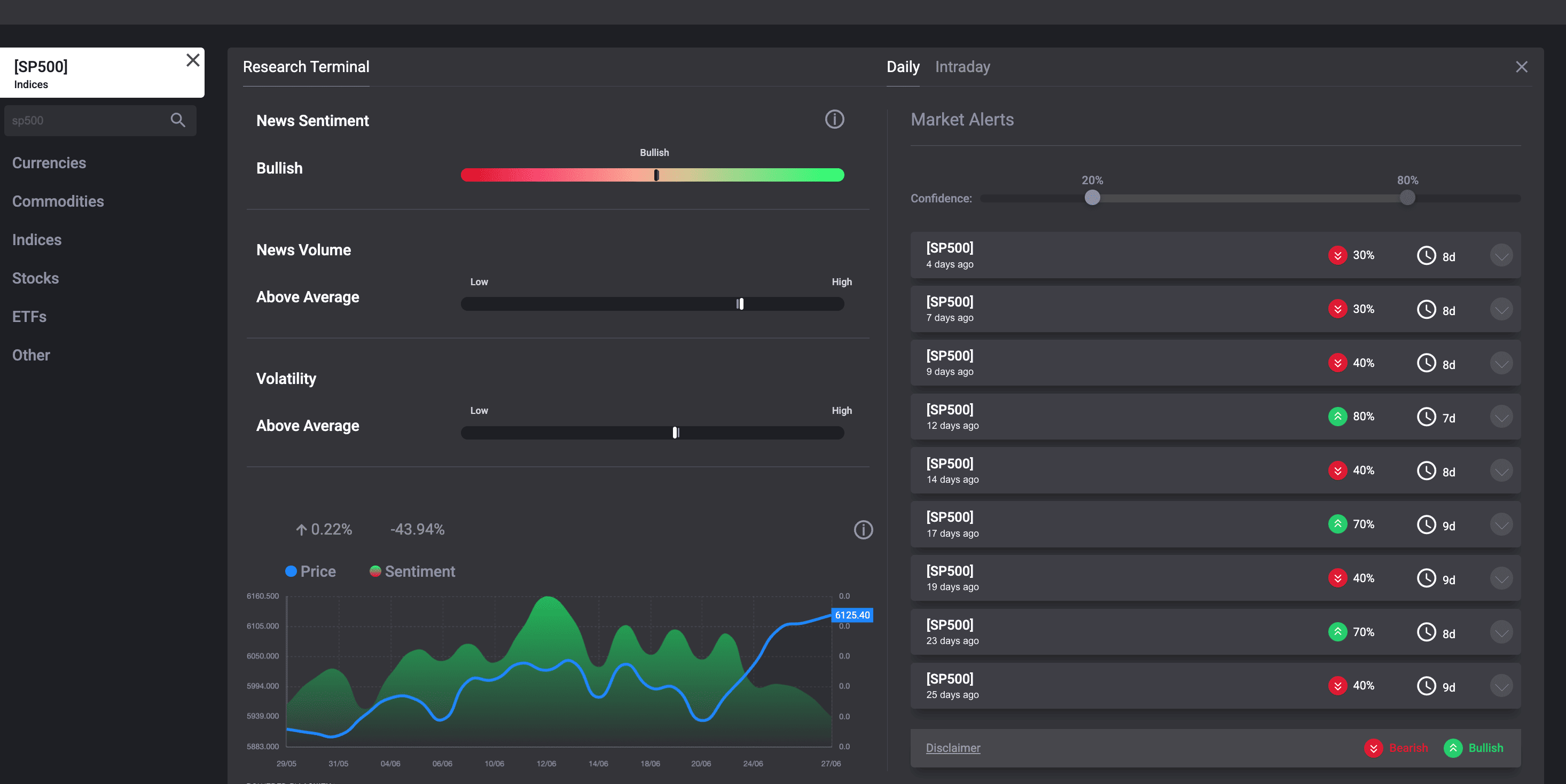Toggle the Sentiment series in chart legend
The height and width of the screenshot is (784, 1566).
tap(412, 571)
